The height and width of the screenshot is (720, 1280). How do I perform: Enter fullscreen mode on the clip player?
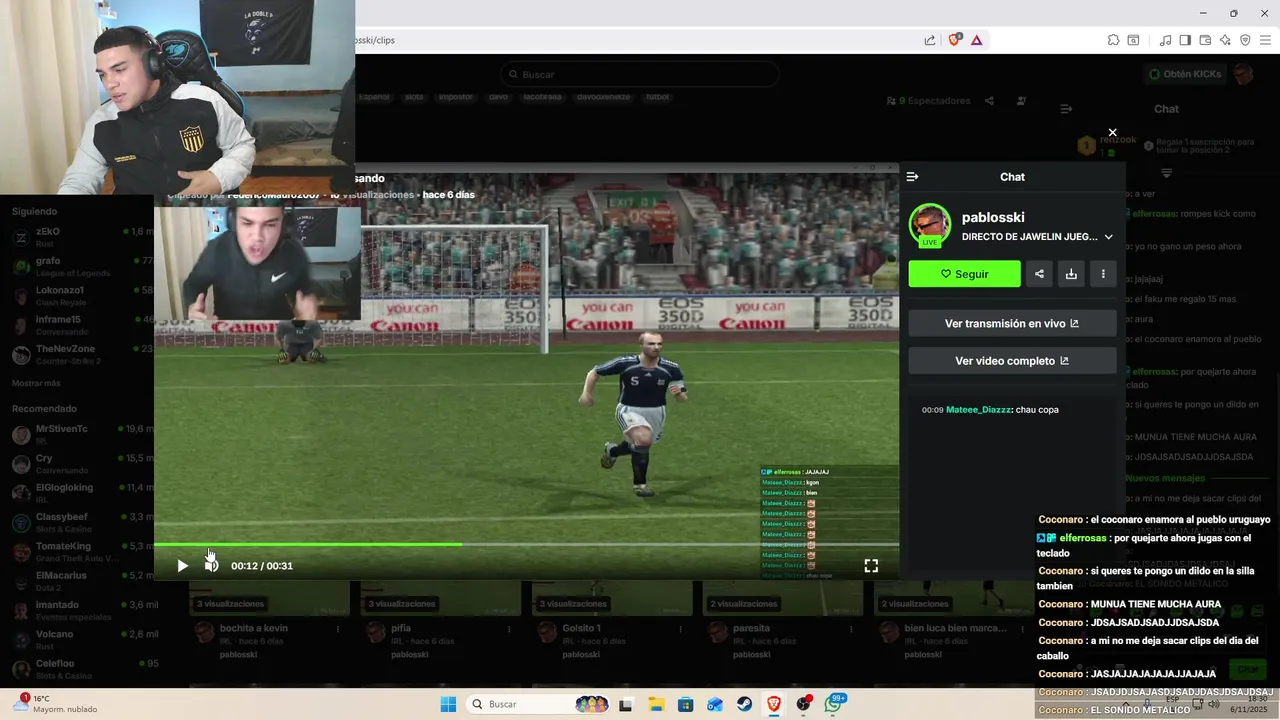tap(871, 566)
